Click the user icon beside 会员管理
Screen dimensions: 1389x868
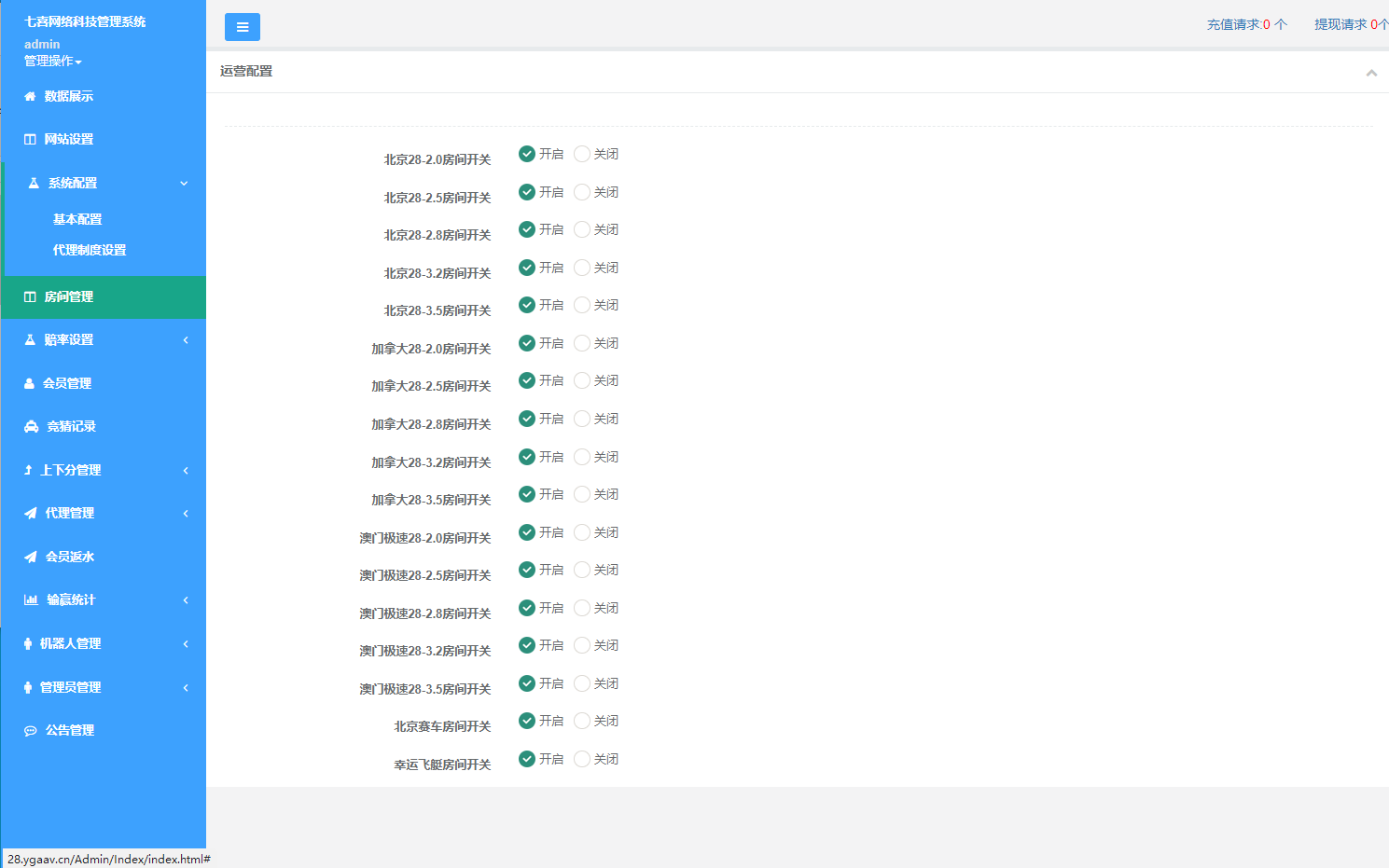pos(29,383)
